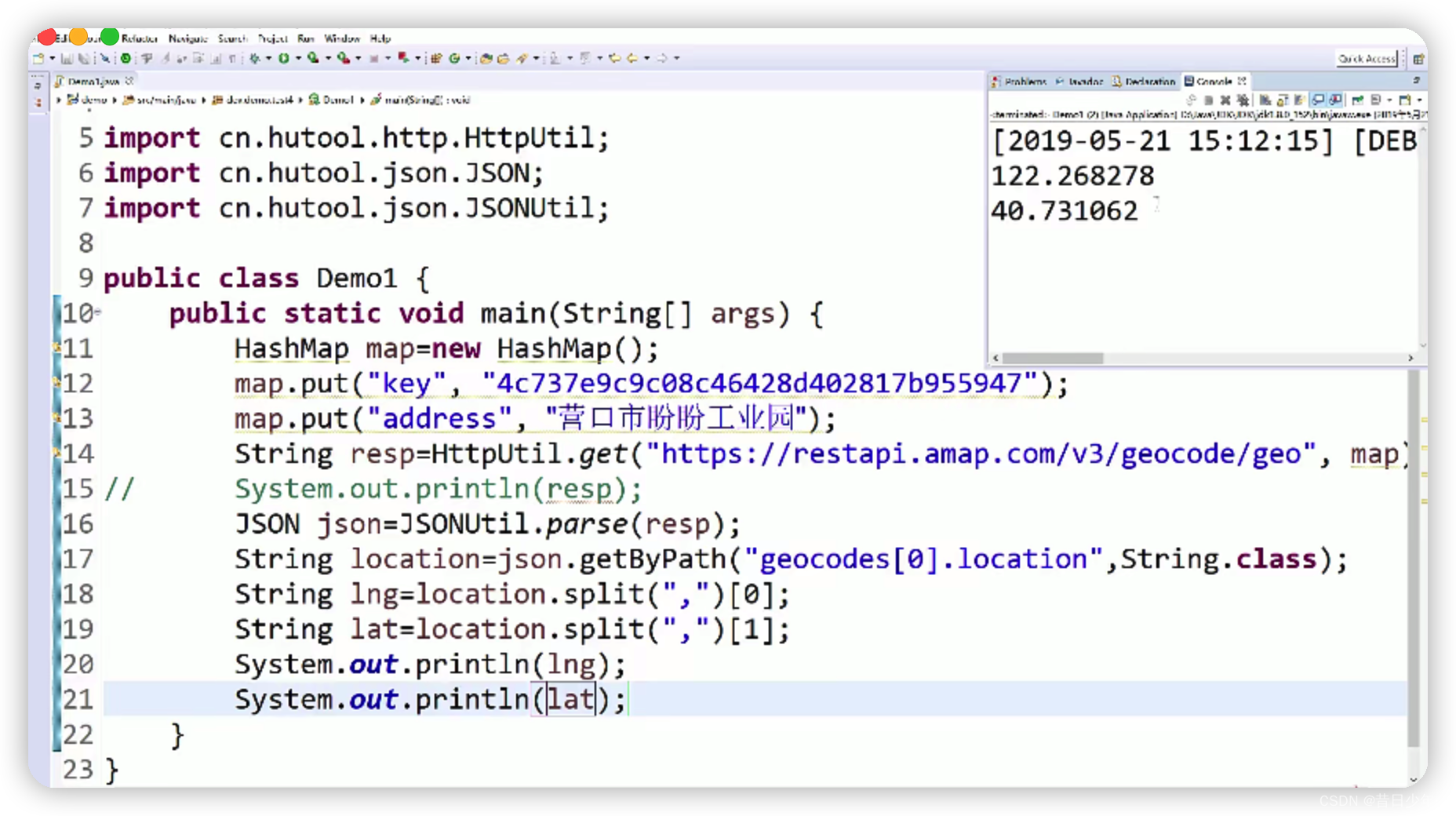The image size is (1456, 816).
Task: Open the Refactor menu
Action: click(140, 38)
